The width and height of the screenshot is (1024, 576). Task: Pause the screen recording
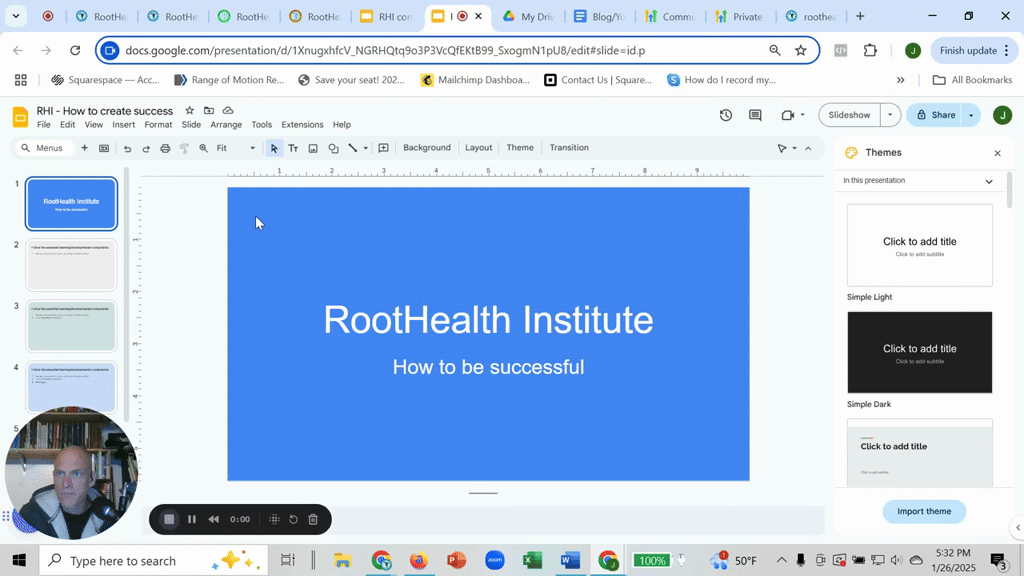[x=192, y=519]
